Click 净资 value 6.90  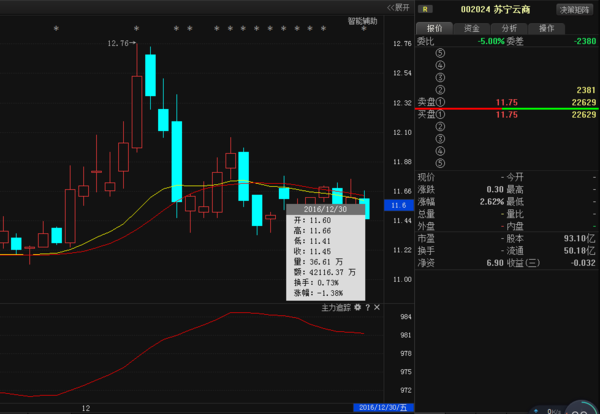(x=495, y=263)
